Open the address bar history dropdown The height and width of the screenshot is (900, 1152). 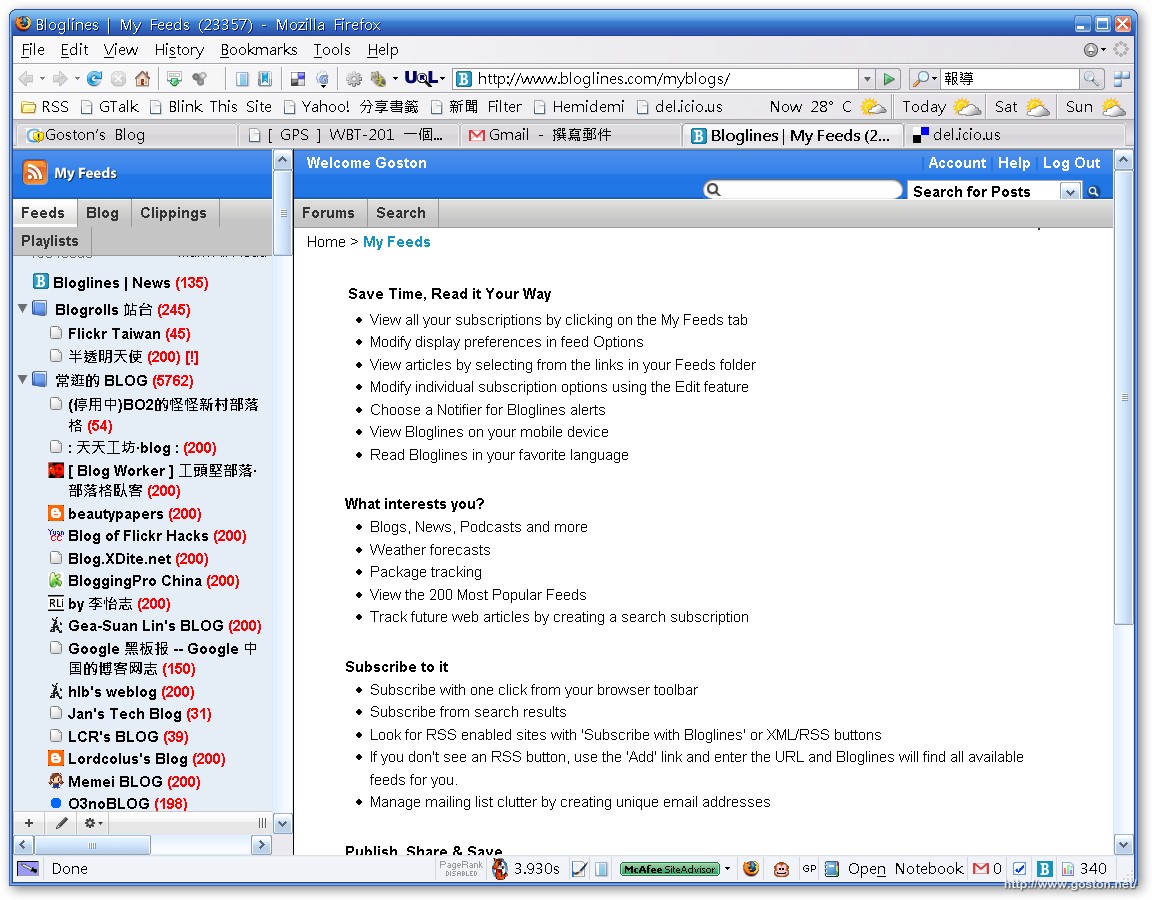[x=867, y=79]
